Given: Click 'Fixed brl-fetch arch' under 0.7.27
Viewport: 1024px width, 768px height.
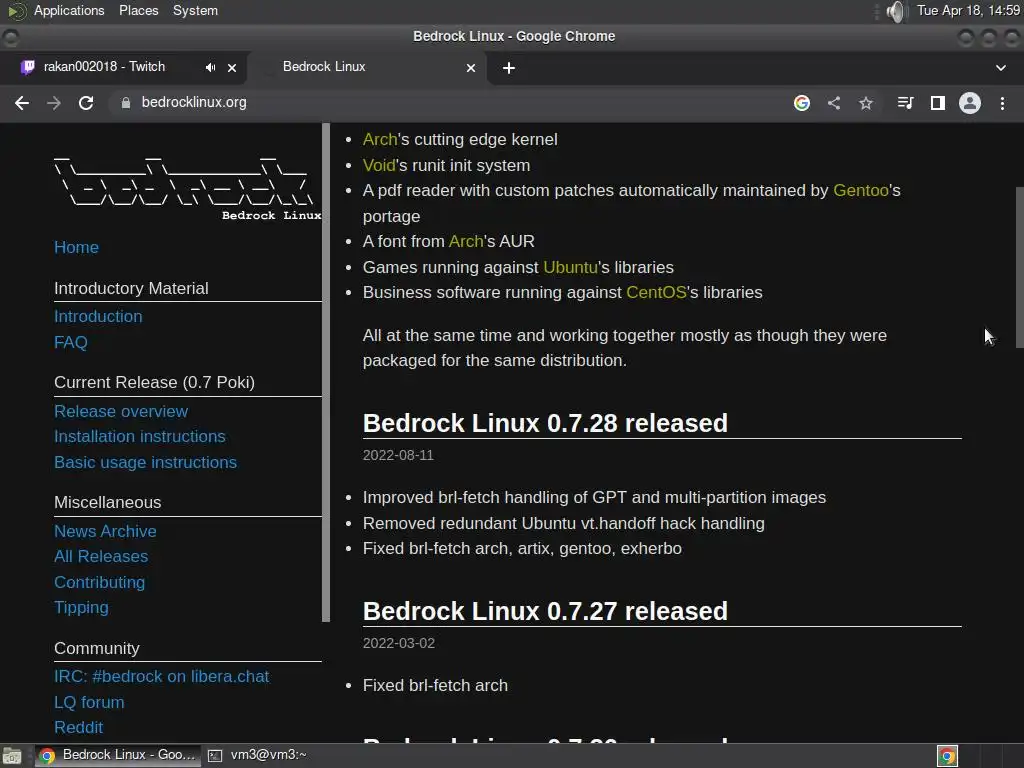Looking at the screenshot, I should click(x=435, y=686).
